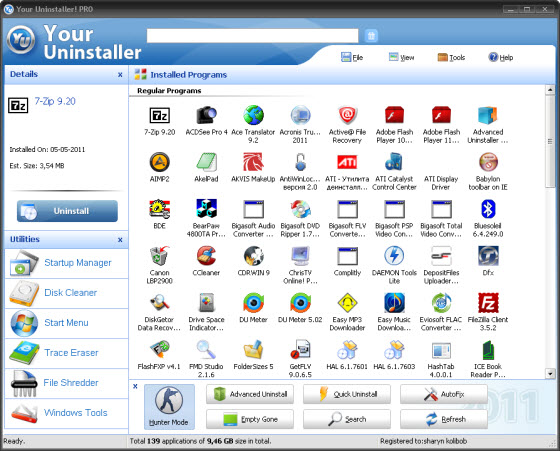The image size is (560, 451).
Task: Select GetFLV 9.0.6.5 icon
Action: click(300, 349)
